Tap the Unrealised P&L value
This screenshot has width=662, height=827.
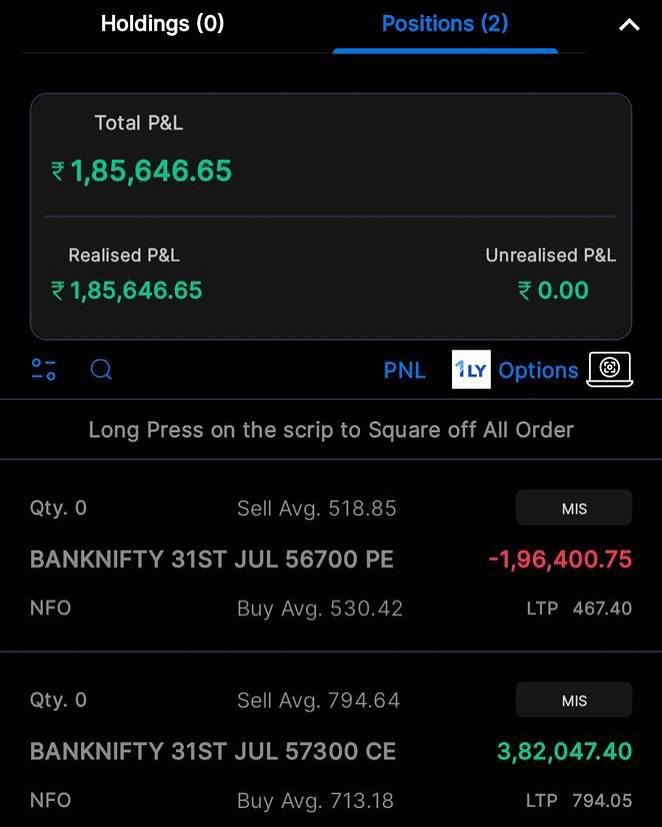click(x=553, y=291)
